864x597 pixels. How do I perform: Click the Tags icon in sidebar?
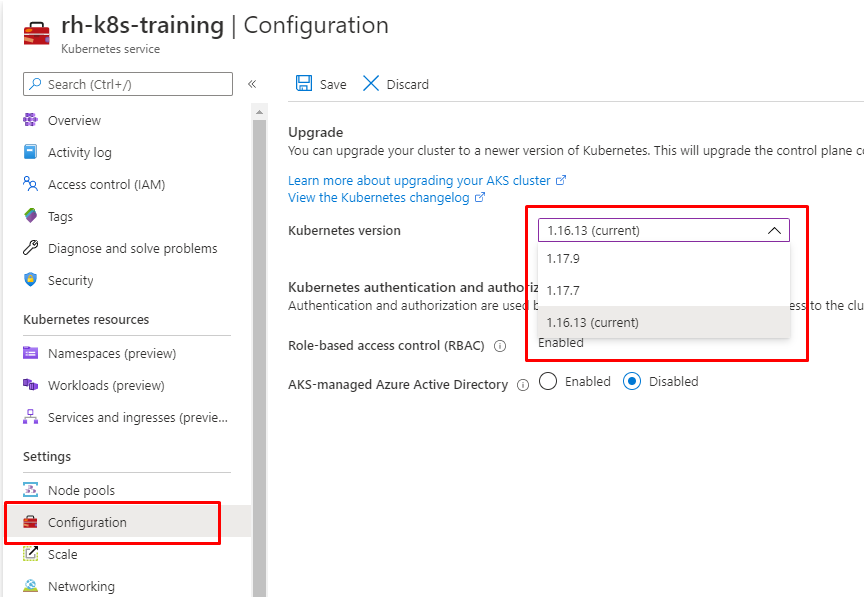coord(30,216)
